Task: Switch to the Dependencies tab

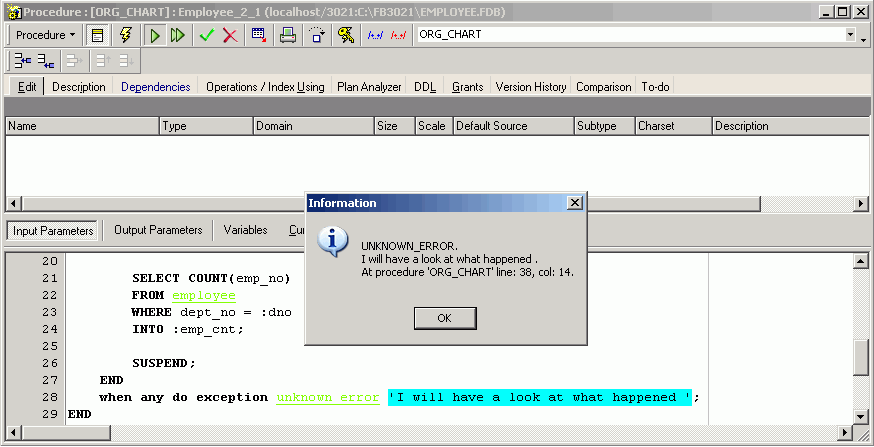Action: coord(155,87)
